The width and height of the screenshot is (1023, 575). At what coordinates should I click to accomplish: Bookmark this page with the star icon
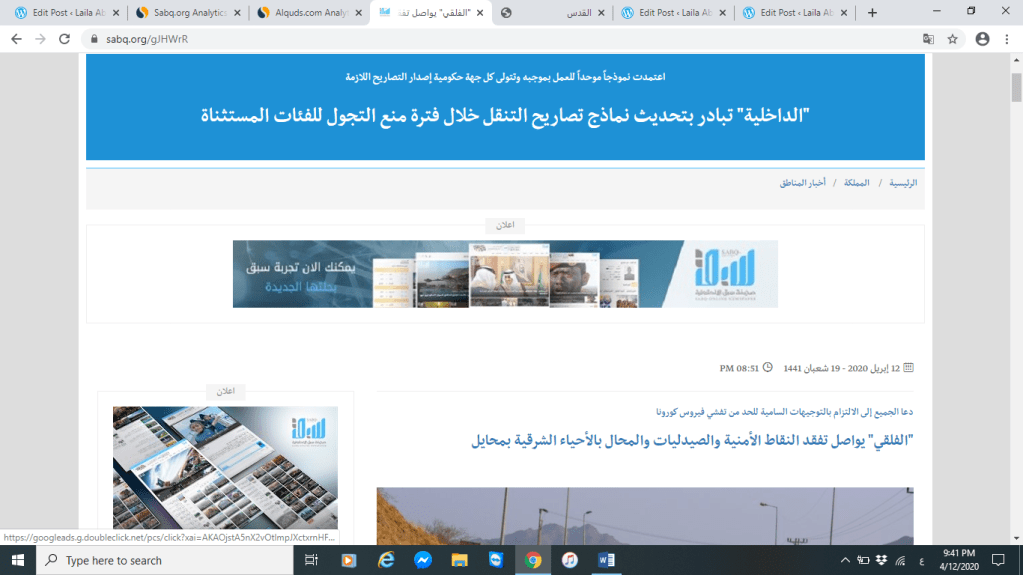(x=953, y=39)
